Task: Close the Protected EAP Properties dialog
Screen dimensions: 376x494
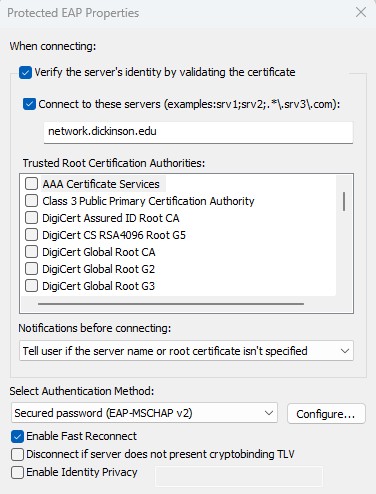Action: pyautogui.click(x=361, y=13)
